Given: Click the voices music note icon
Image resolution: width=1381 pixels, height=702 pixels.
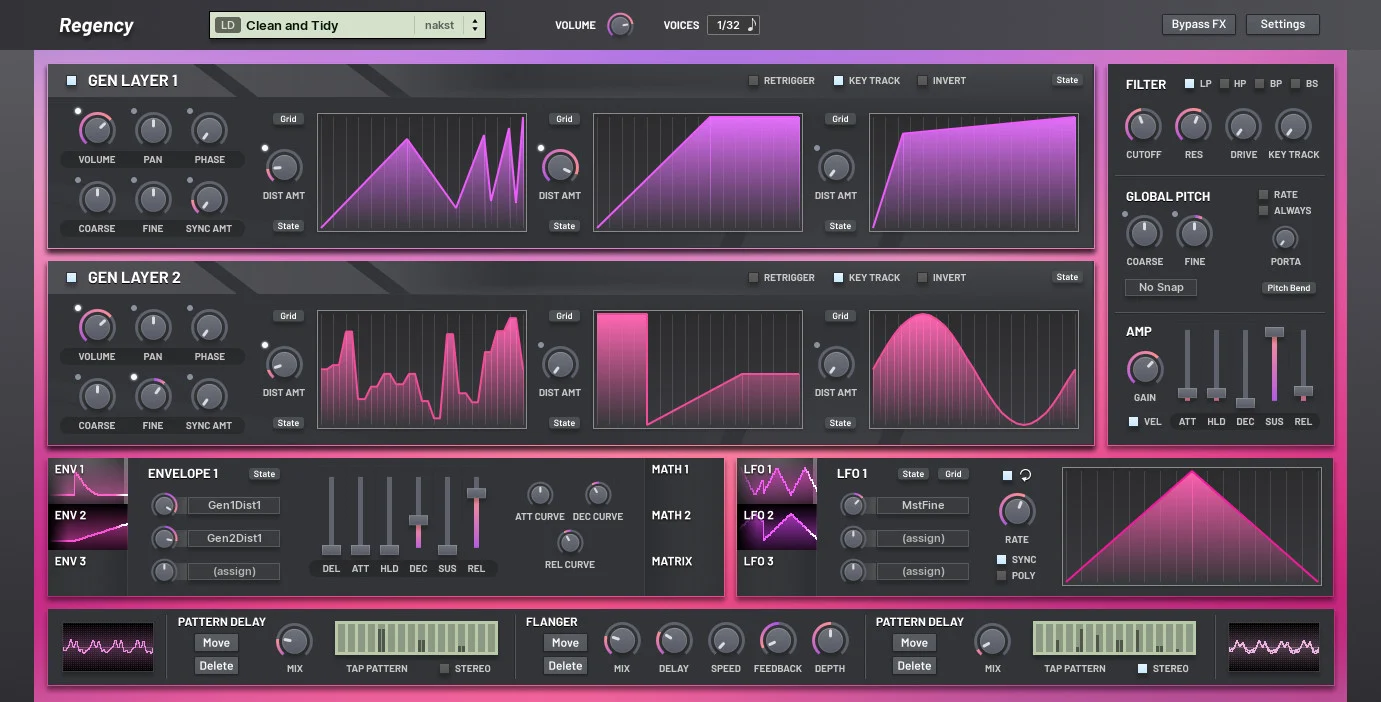Looking at the screenshot, I should pos(752,25).
